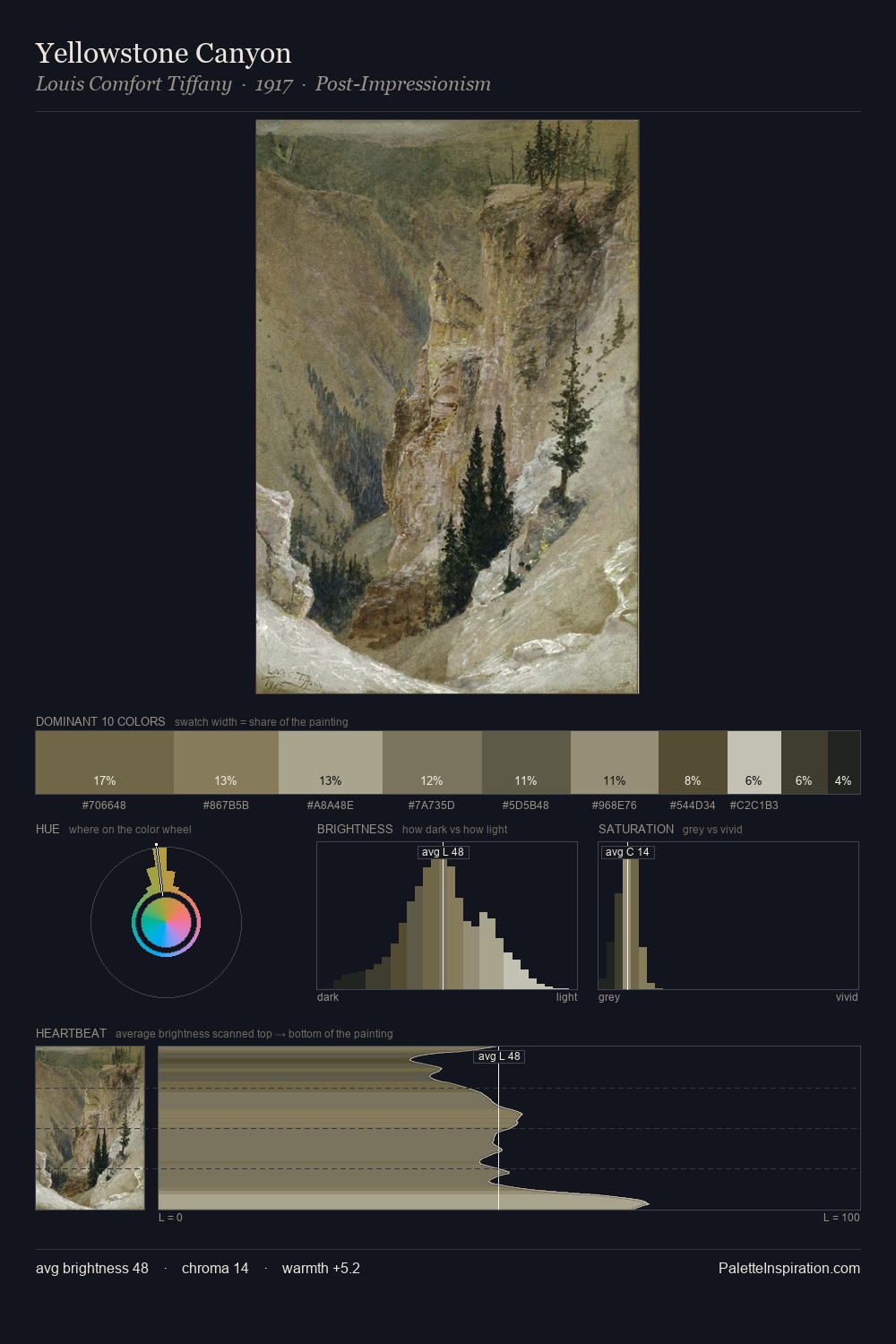This screenshot has height=1344, width=896.
Task: Click the 'DOMINANT 10 COLORS' heading
Action: pos(100,721)
